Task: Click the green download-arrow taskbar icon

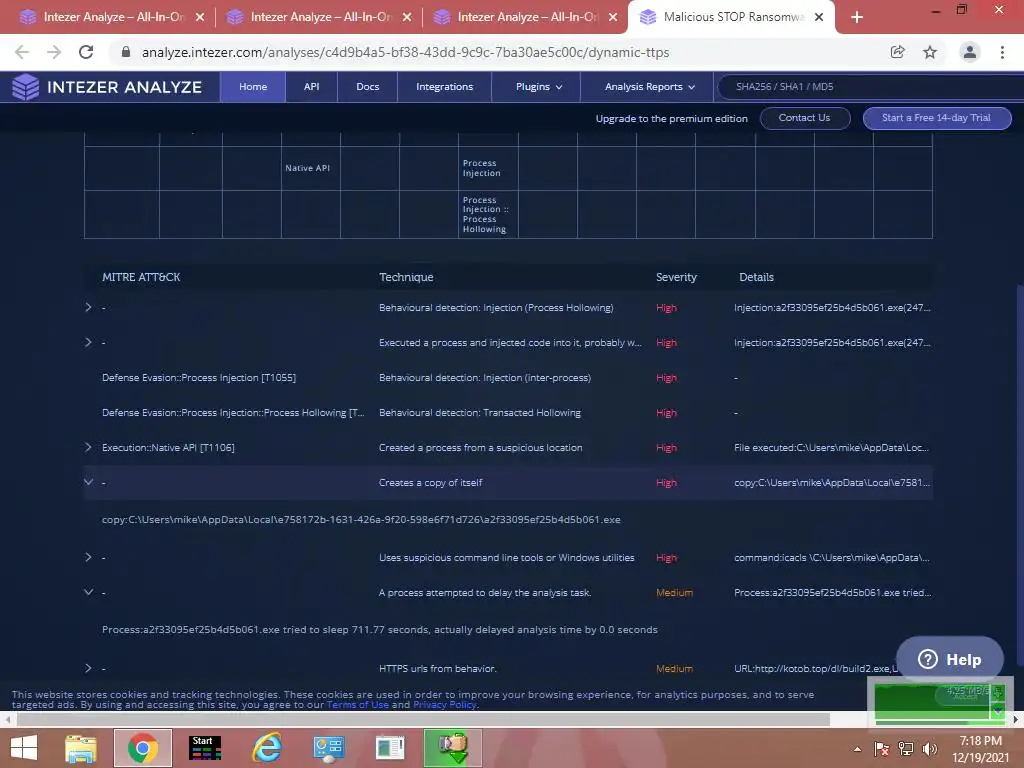Action: tap(453, 748)
